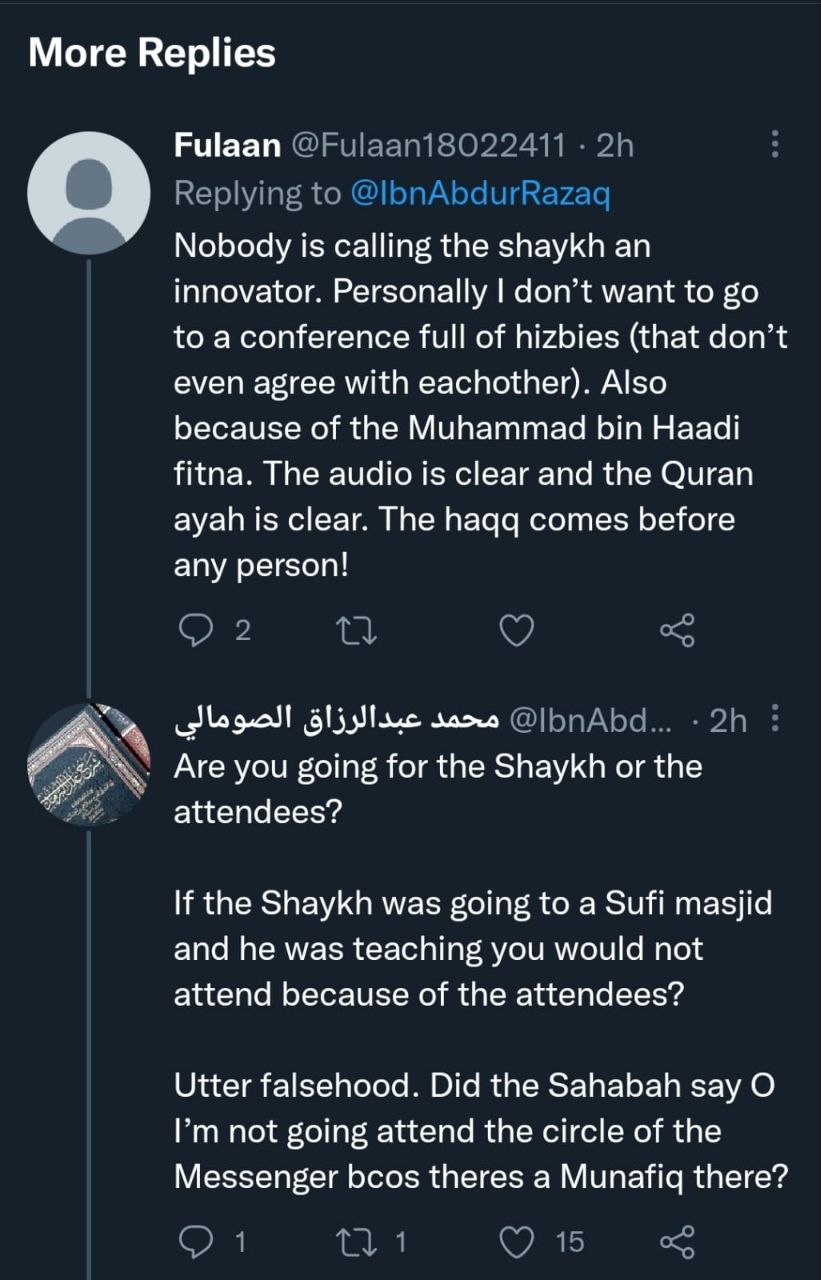Click Fulaan display name
821x1280 pixels.
227,146
